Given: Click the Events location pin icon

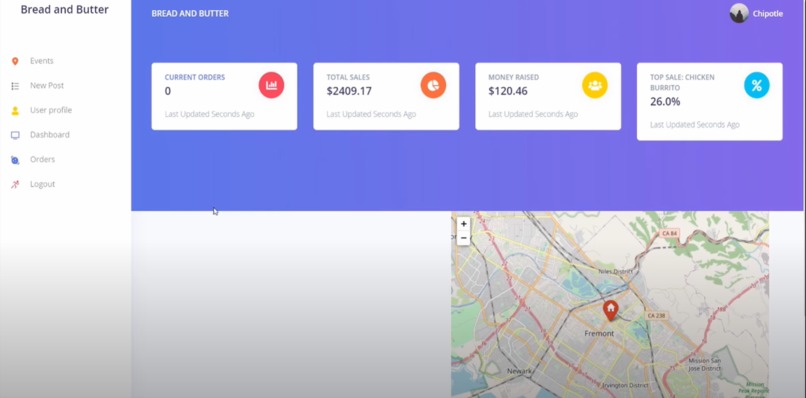Looking at the screenshot, I should coord(15,61).
